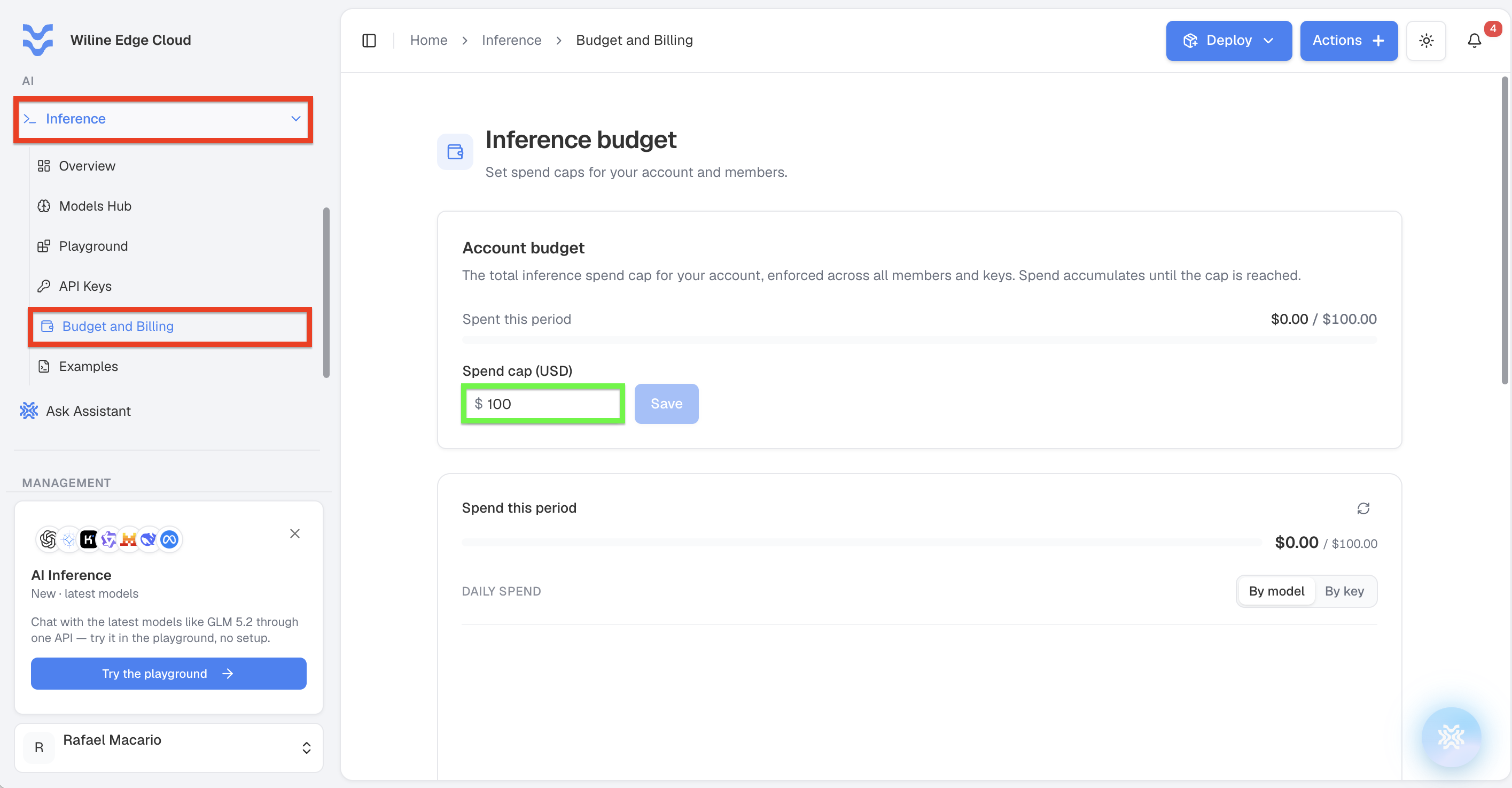Image resolution: width=1512 pixels, height=788 pixels.
Task: Click the Ask Assistant icon
Action: pyautogui.click(x=29, y=411)
